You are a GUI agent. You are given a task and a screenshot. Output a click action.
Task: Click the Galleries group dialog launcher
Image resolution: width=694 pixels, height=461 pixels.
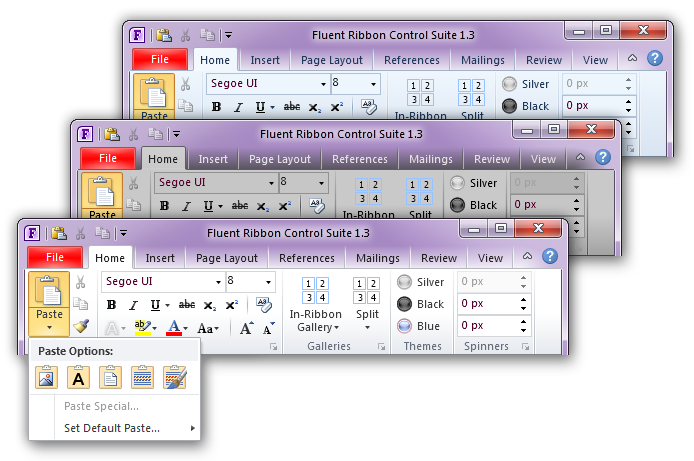tap(381, 346)
